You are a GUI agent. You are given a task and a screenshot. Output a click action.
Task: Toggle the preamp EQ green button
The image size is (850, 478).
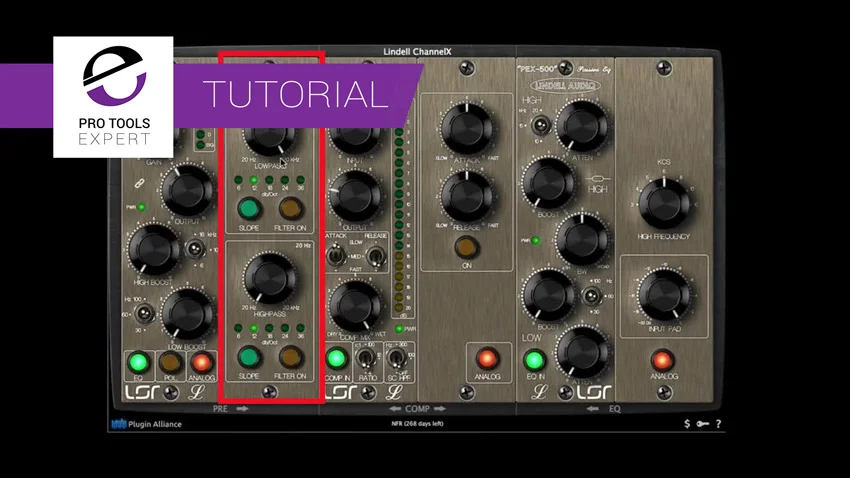coord(138,362)
